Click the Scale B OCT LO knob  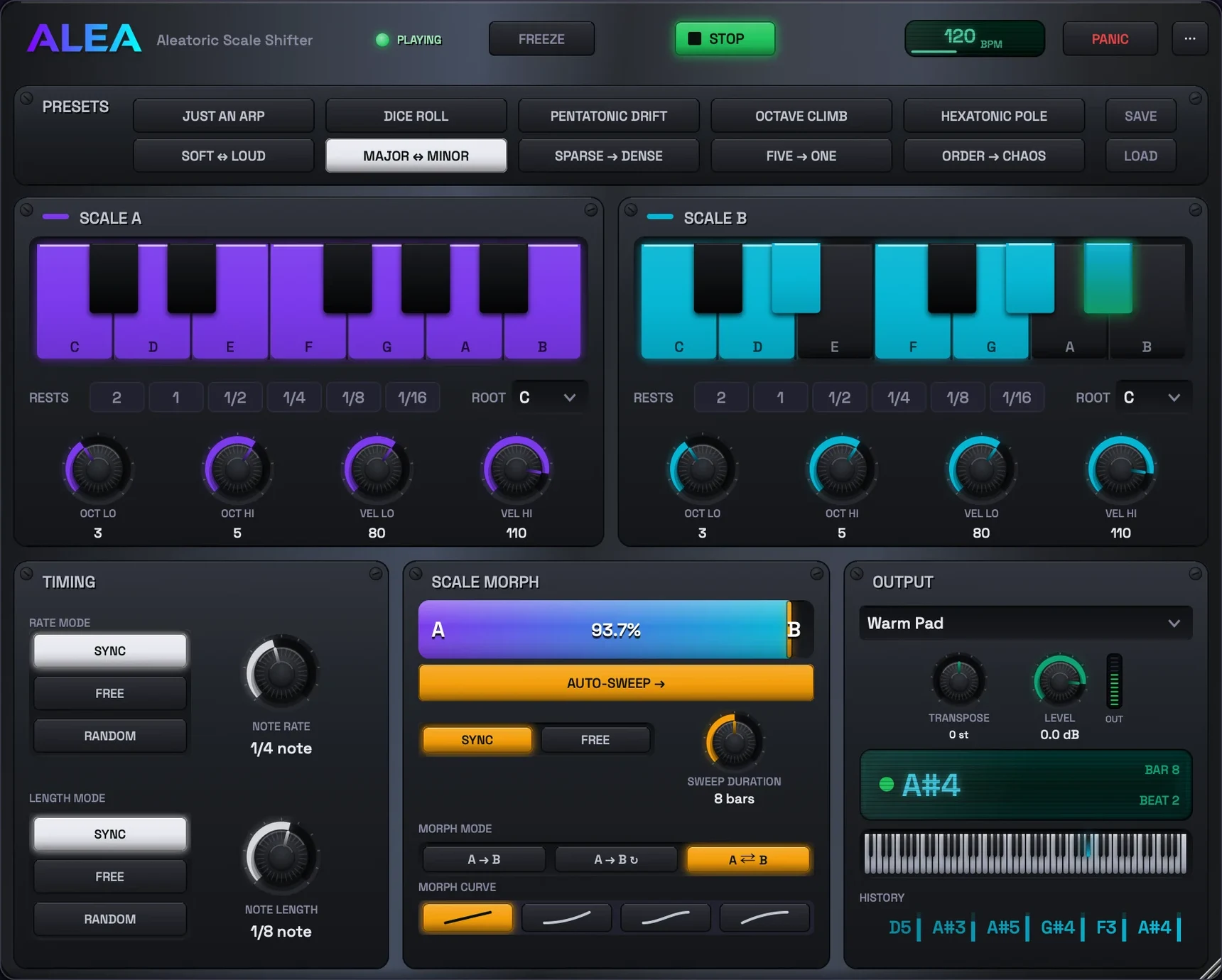click(702, 468)
